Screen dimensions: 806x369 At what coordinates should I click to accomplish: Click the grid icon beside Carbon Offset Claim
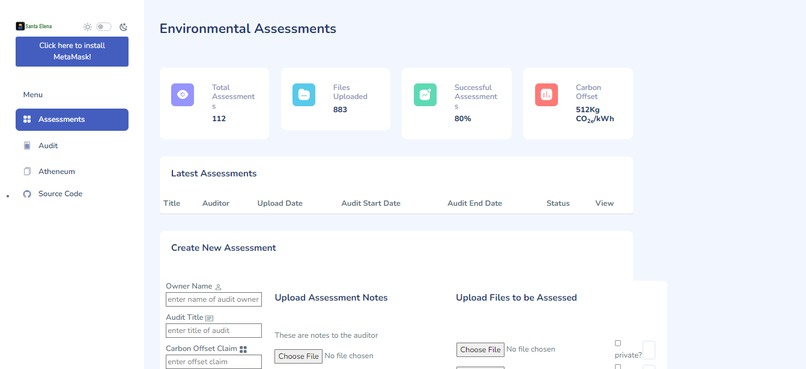pyautogui.click(x=243, y=349)
